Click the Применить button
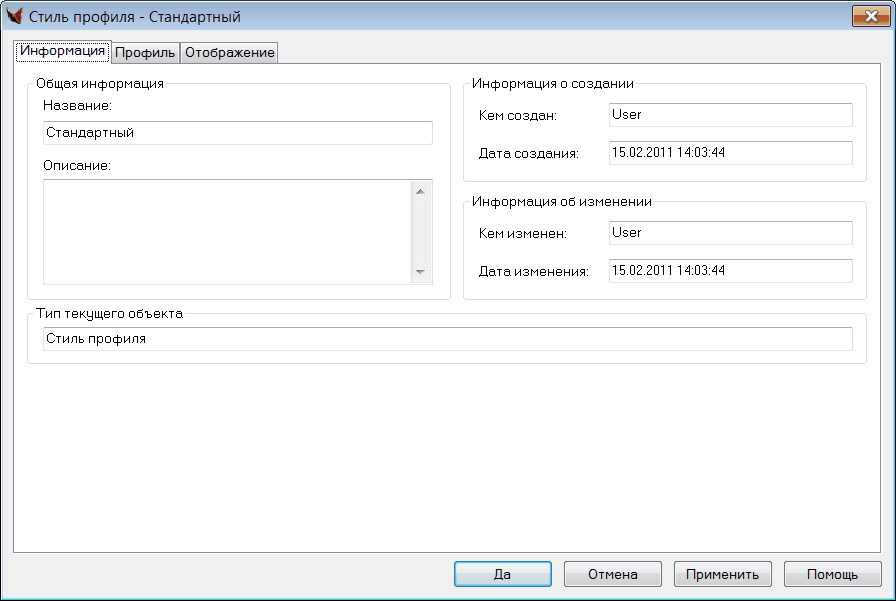This screenshot has height=601, width=896. click(x=723, y=575)
